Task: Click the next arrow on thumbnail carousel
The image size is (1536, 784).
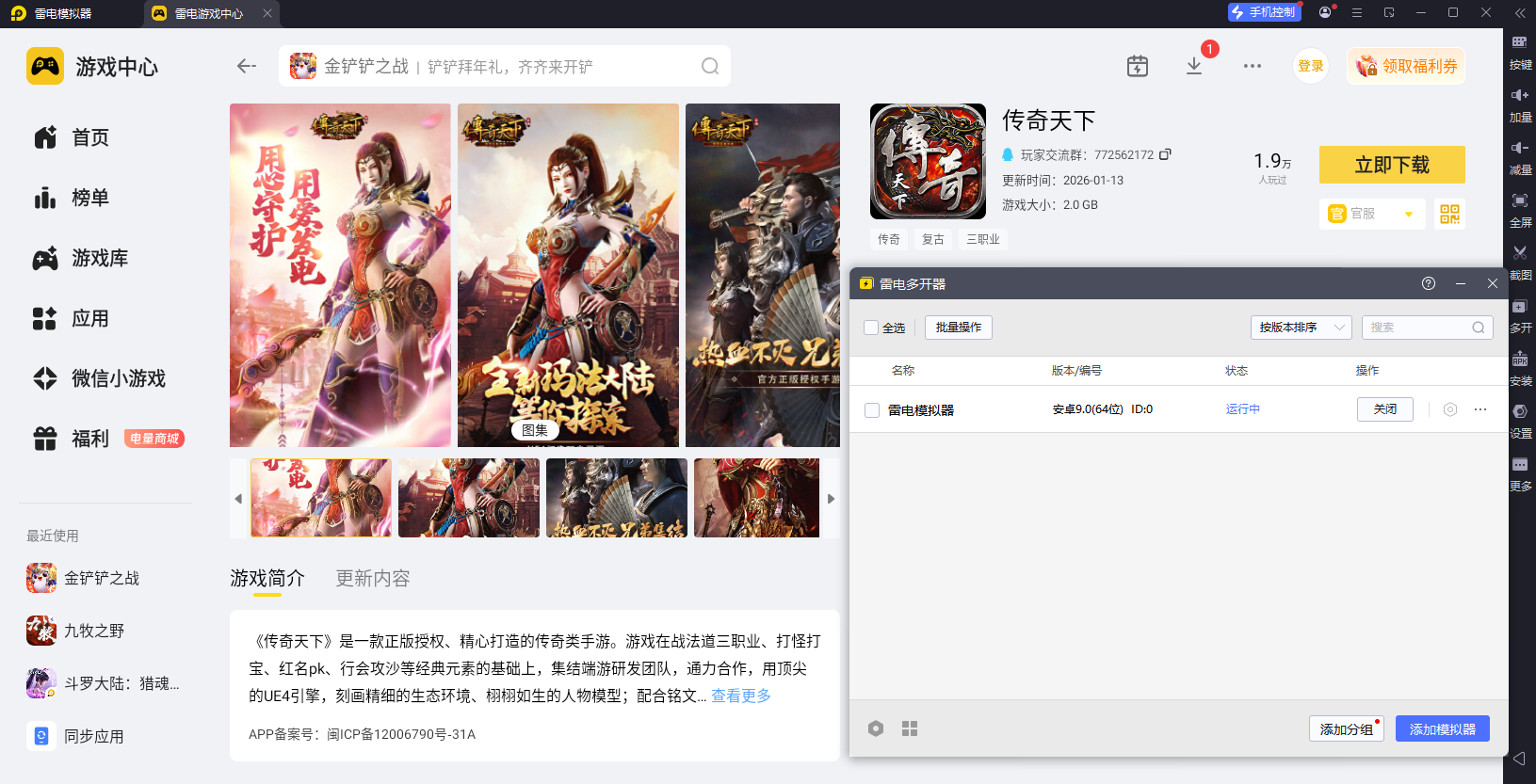Action: (x=831, y=499)
